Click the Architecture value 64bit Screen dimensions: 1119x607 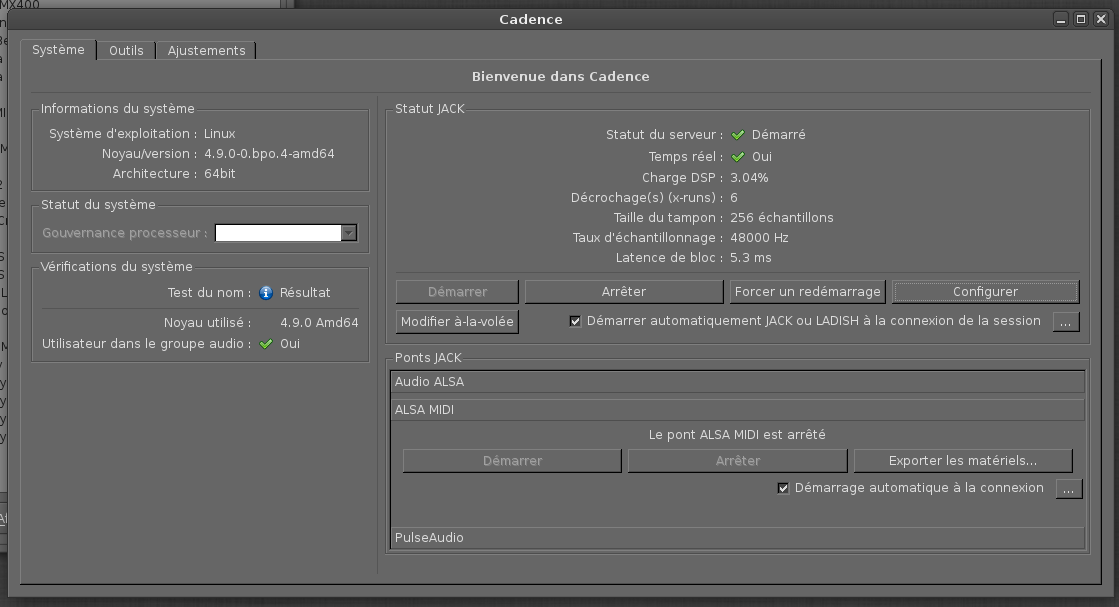220,173
